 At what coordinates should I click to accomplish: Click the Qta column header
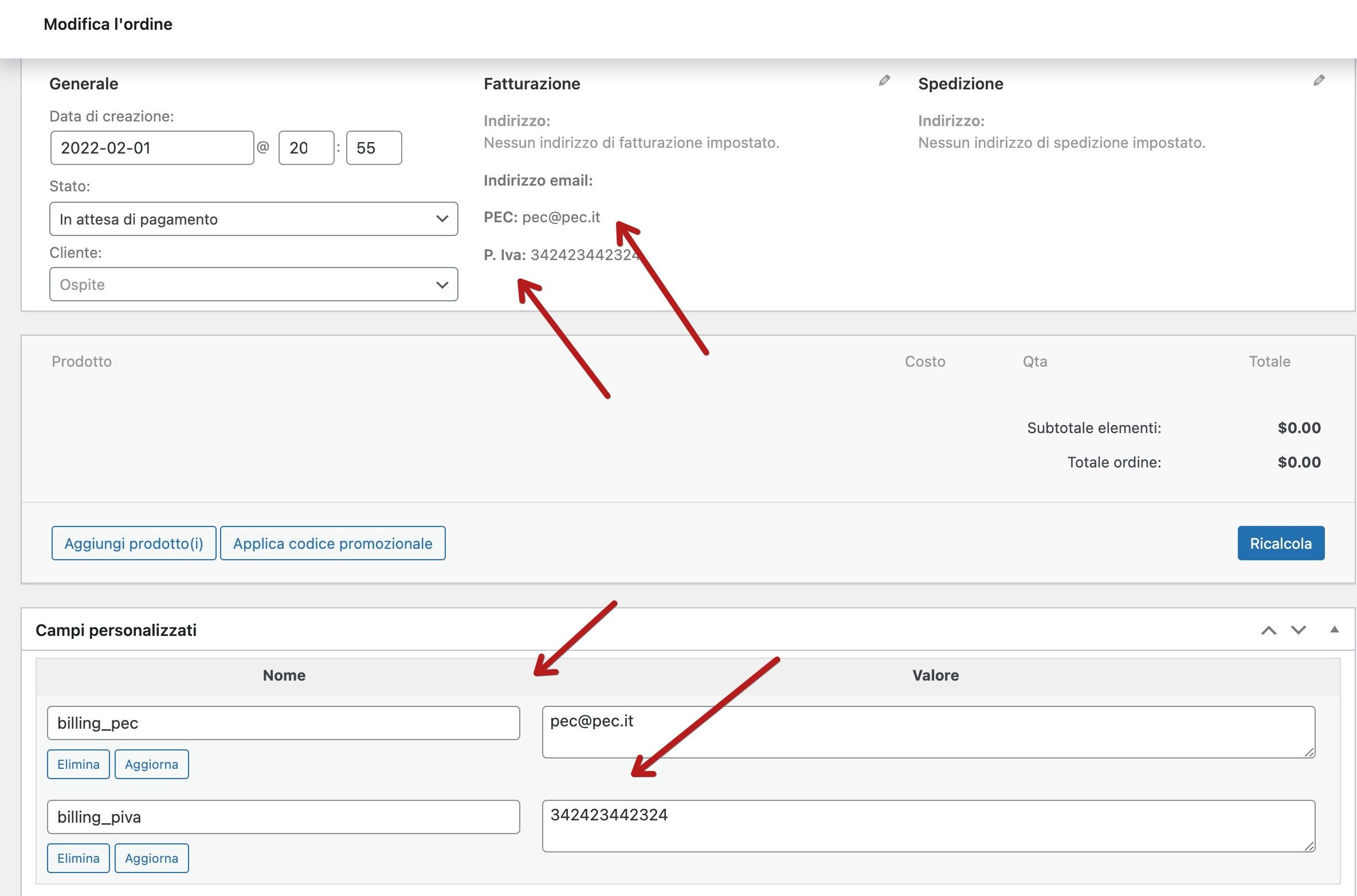pos(1035,361)
